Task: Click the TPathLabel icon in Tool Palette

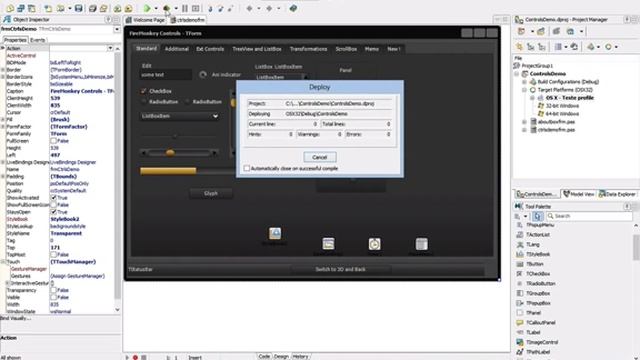Action: (520, 352)
